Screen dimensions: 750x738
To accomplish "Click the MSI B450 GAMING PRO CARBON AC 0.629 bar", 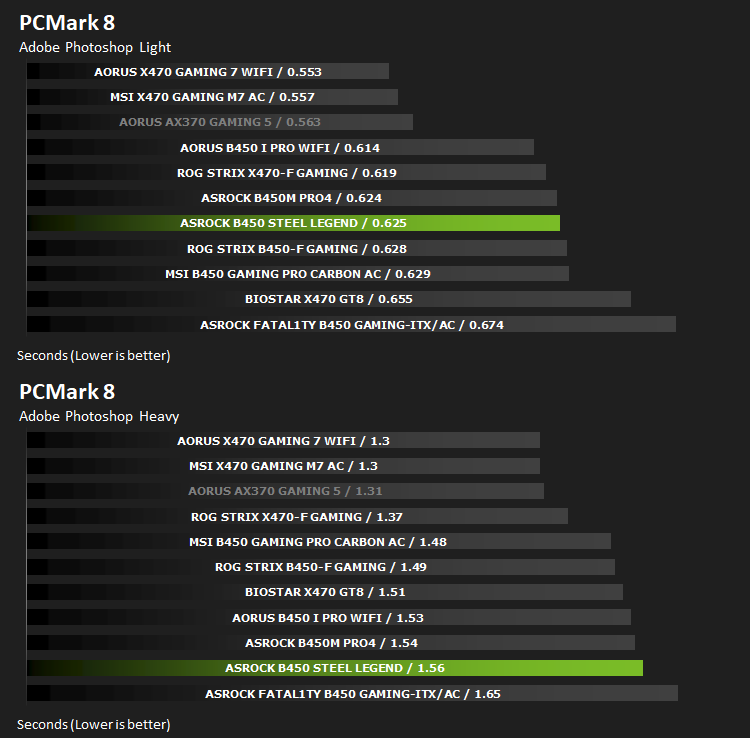I will pyautogui.click(x=298, y=274).
